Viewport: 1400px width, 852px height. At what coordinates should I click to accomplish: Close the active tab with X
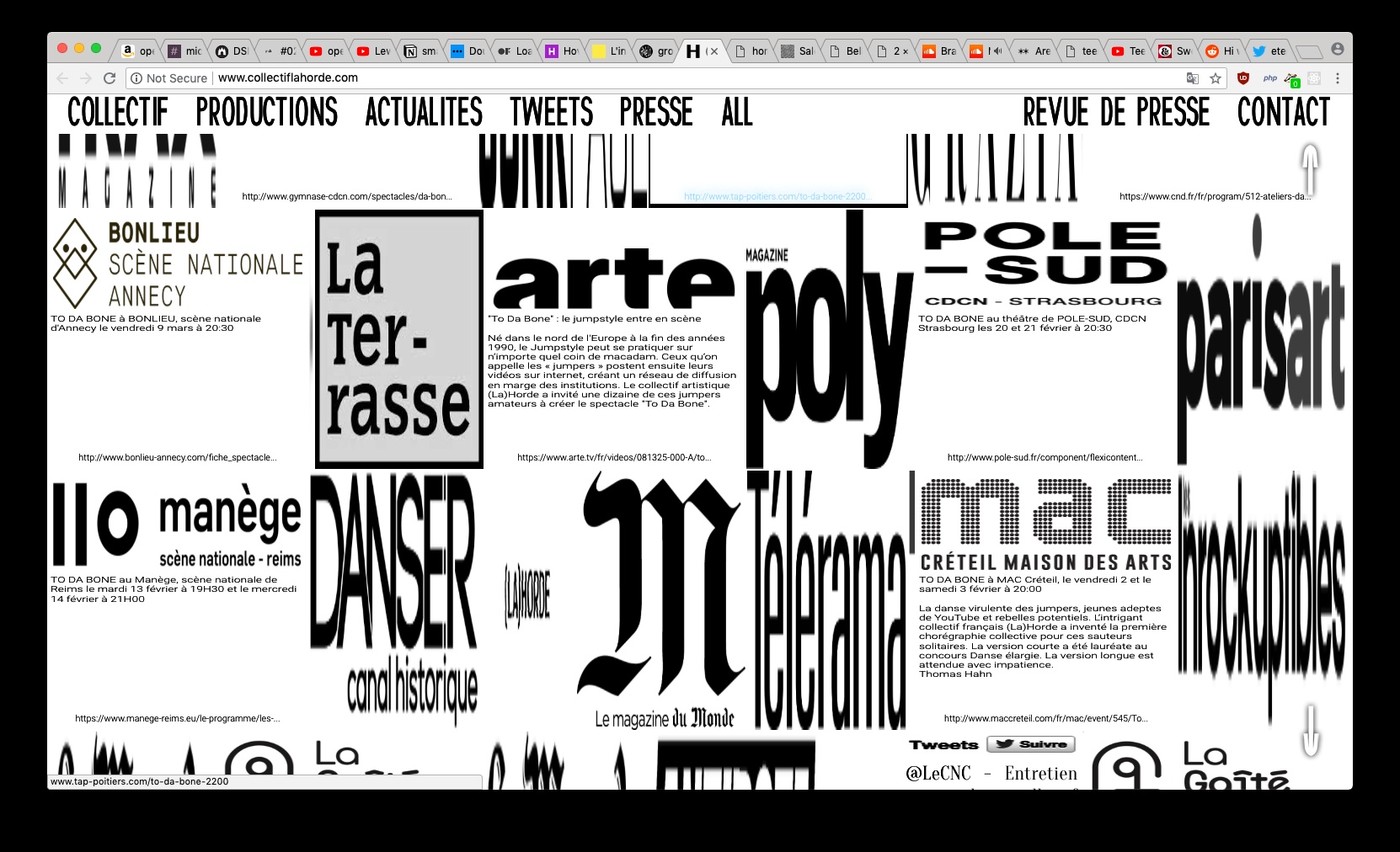coord(714,51)
